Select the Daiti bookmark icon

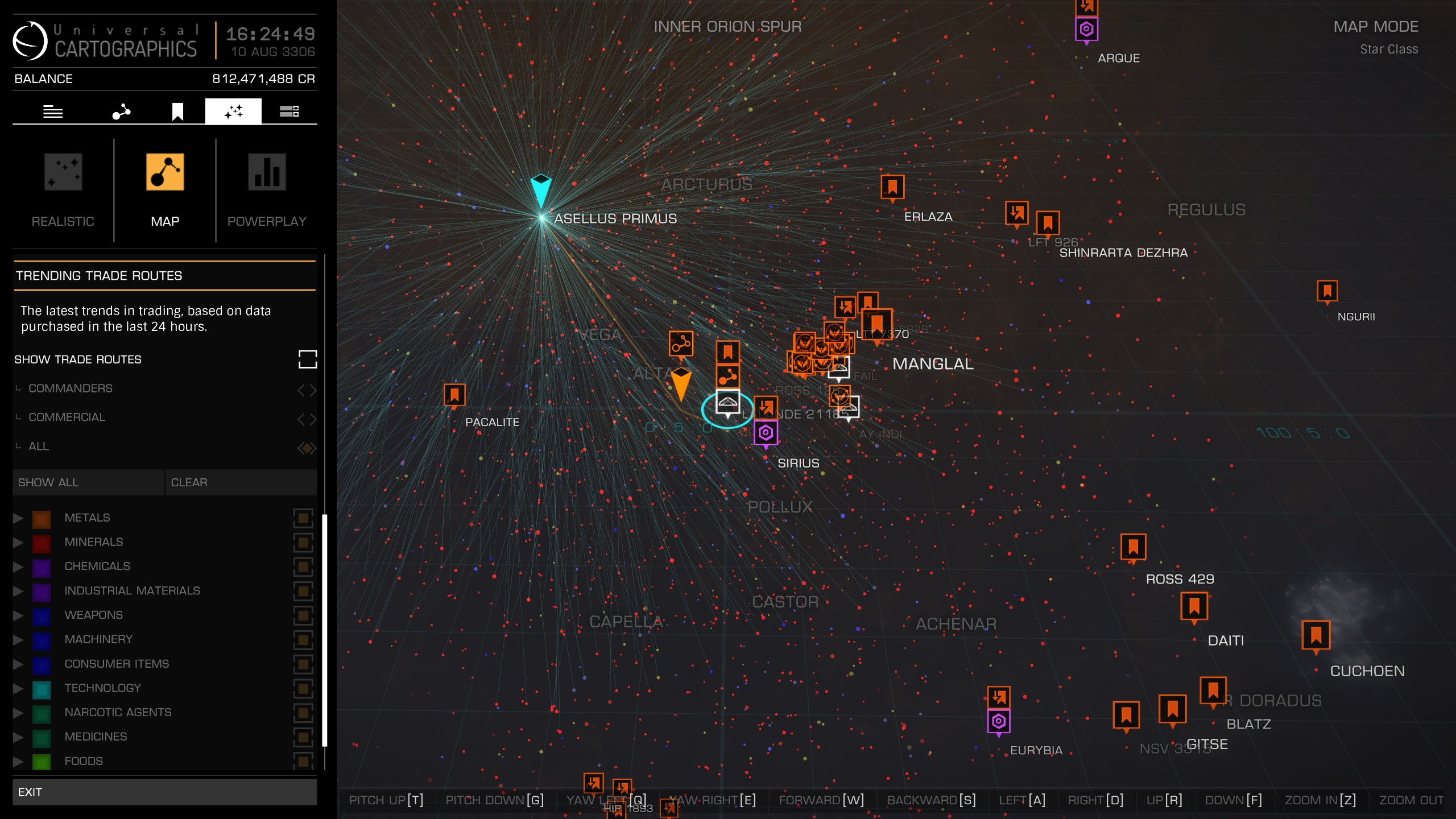(x=1194, y=607)
